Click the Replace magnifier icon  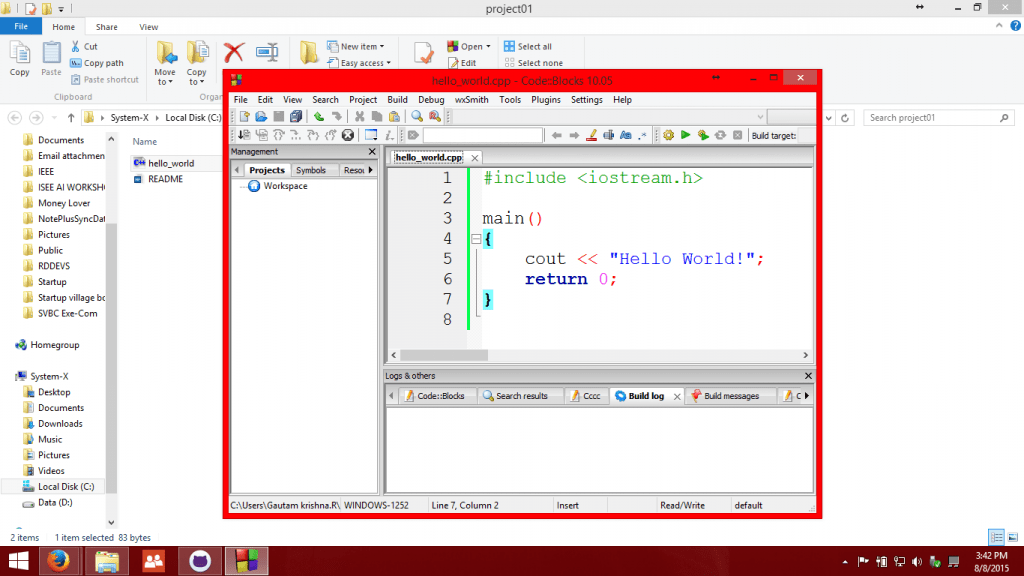(x=435, y=117)
